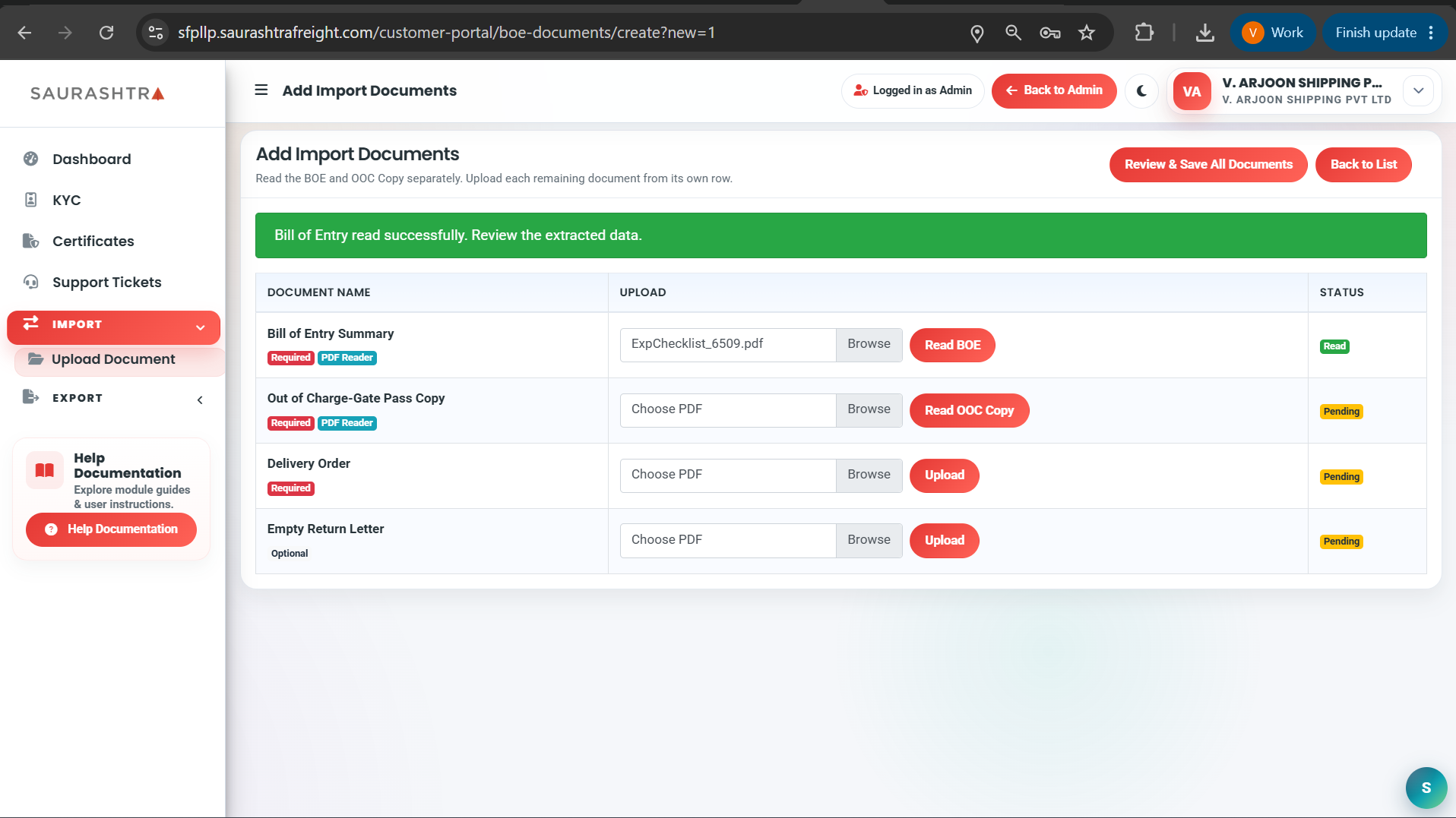Click Back to List button
This screenshot has width=1456, height=818.
(x=1363, y=164)
